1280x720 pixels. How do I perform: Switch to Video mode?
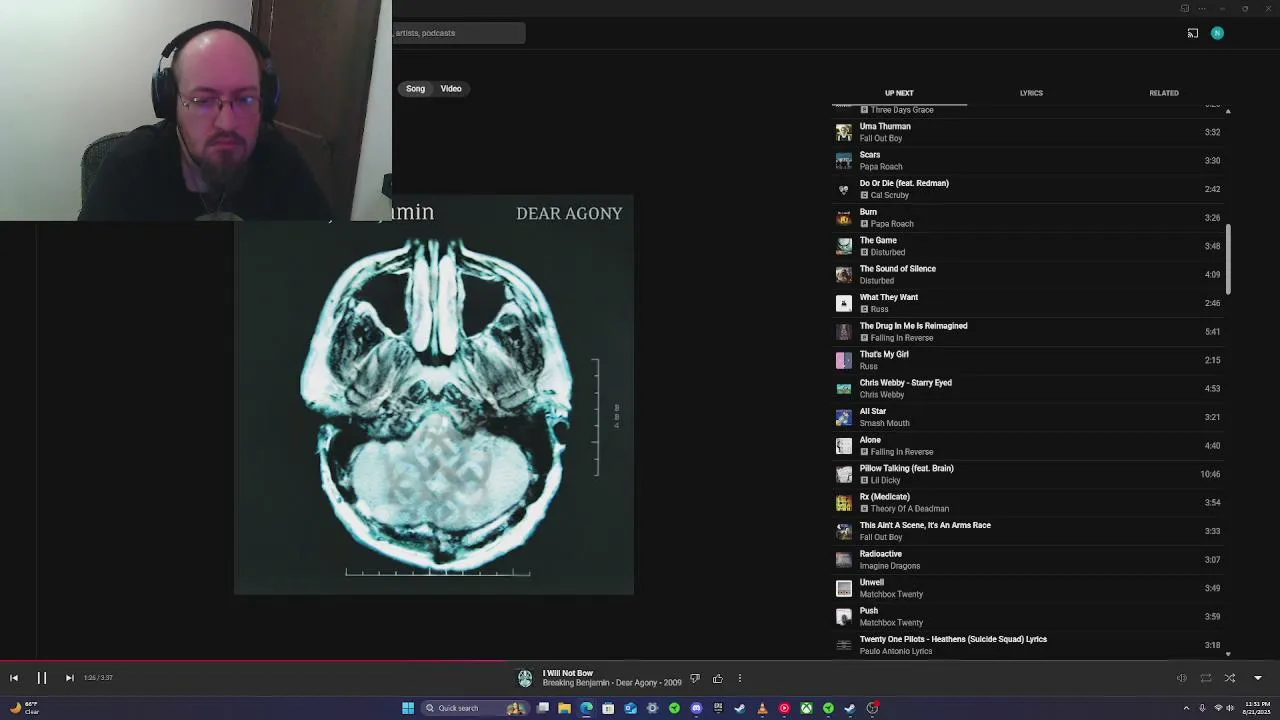[451, 89]
